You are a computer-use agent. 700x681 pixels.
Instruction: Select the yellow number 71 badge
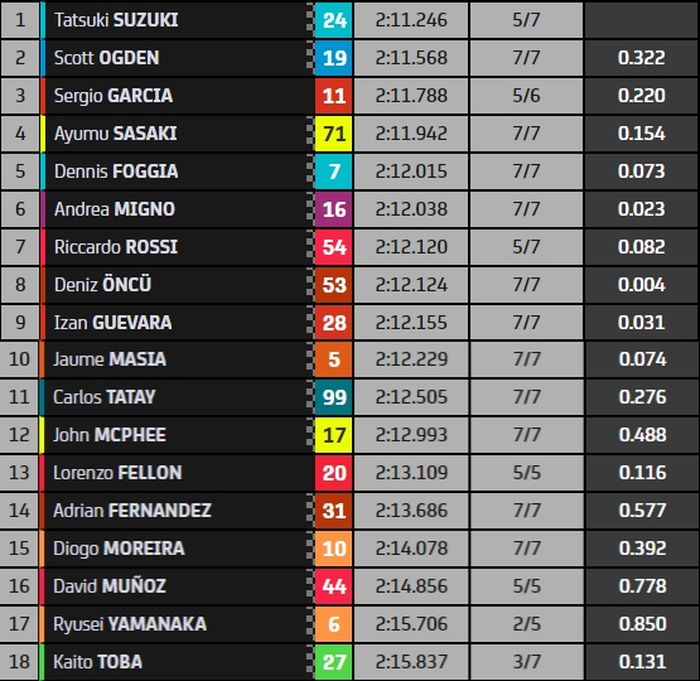coord(334,134)
